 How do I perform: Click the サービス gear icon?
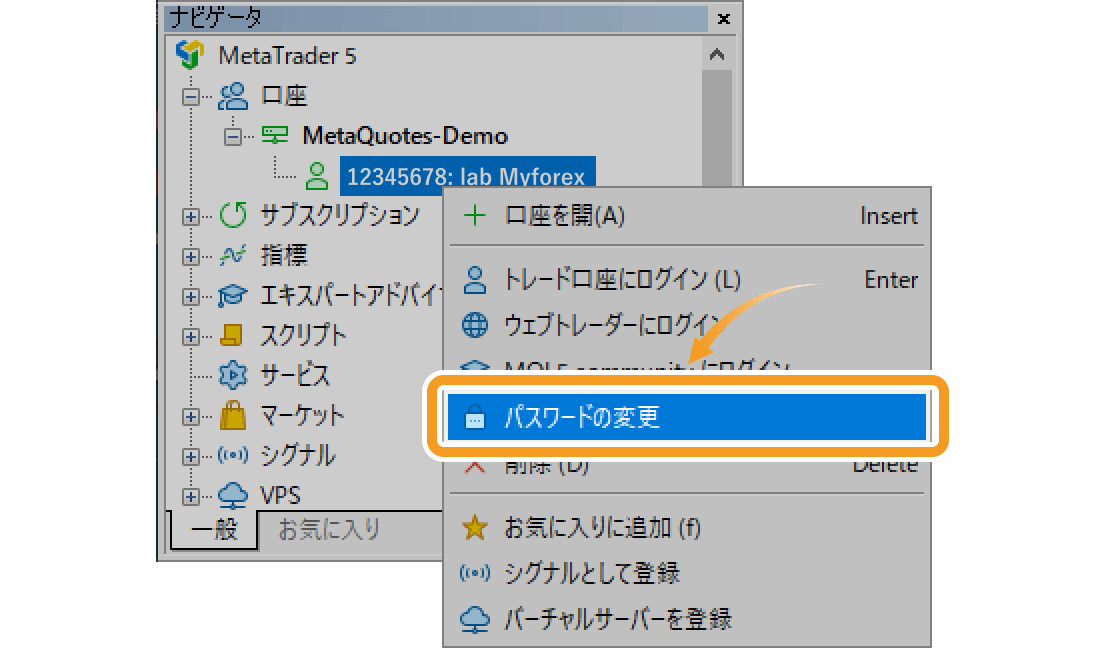233,375
